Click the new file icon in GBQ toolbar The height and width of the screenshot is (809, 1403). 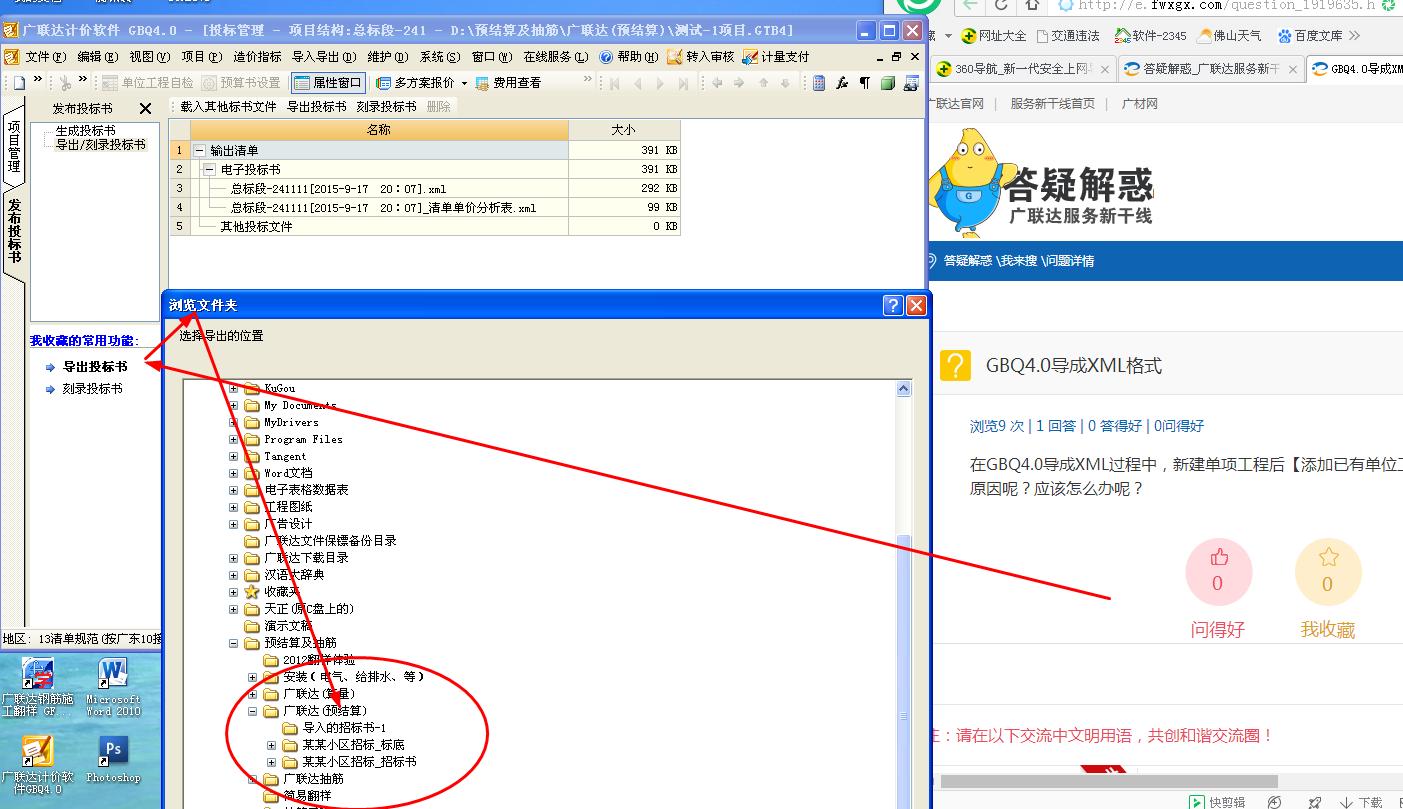[x=19, y=83]
